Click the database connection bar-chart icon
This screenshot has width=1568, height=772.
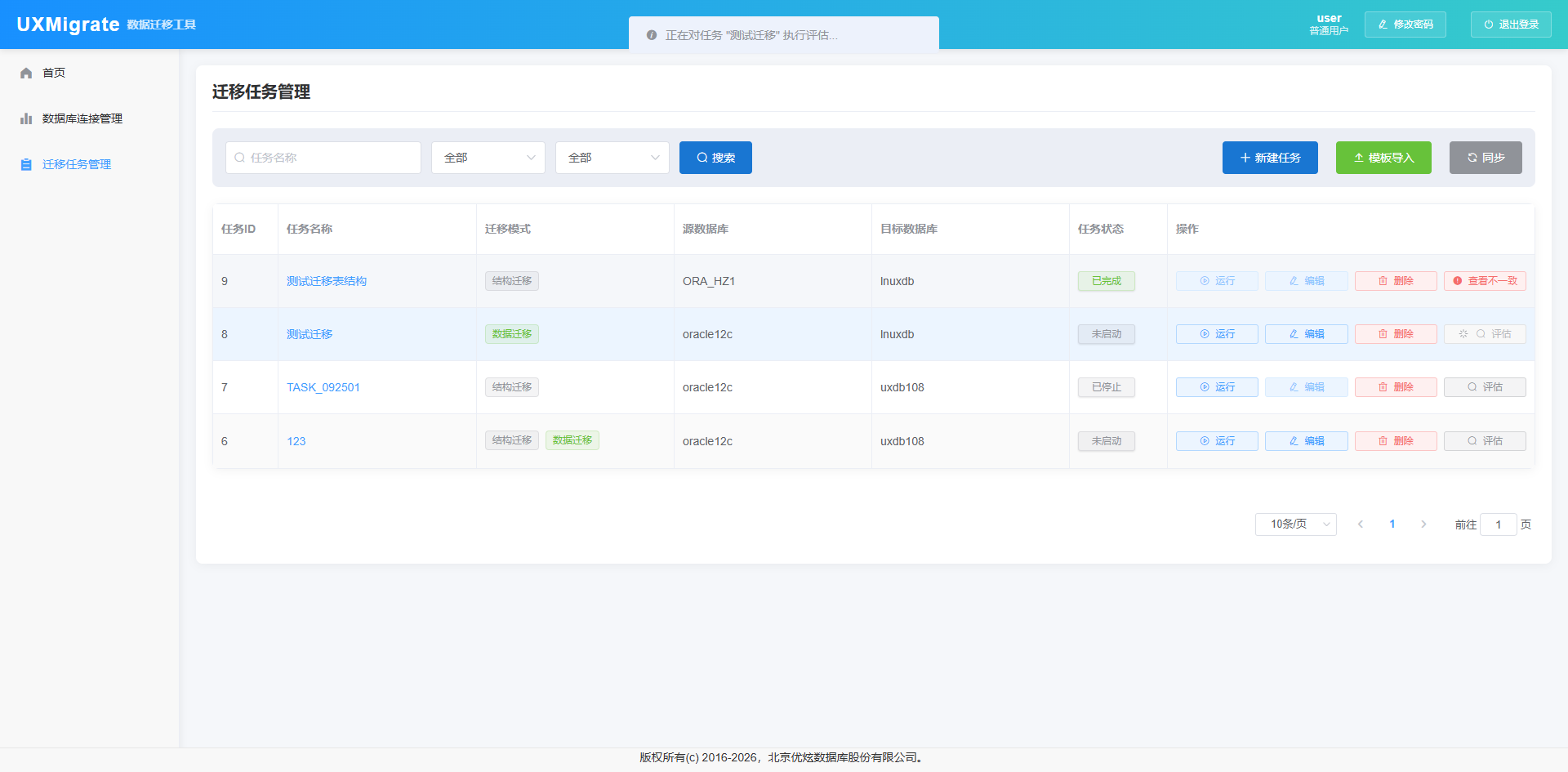[26, 118]
